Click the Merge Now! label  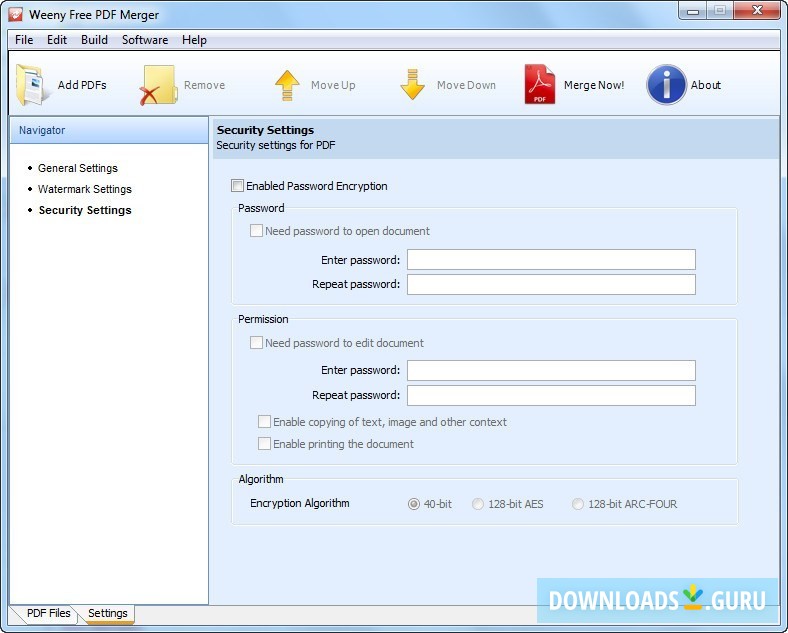[x=594, y=85]
